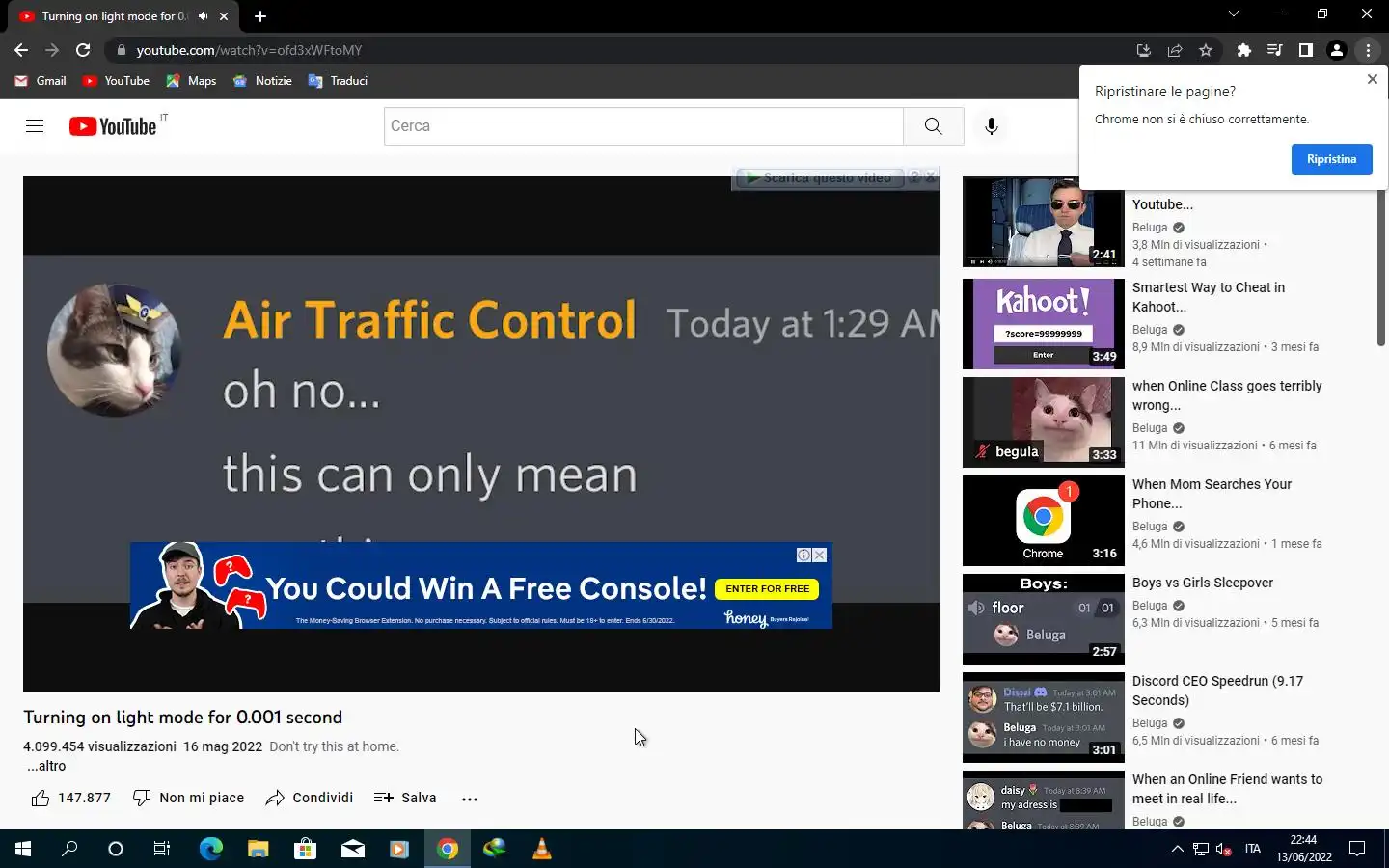The width and height of the screenshot is (1389, 868).
Task: Open the three-dot more actions menu
Action: pos(470,799)
